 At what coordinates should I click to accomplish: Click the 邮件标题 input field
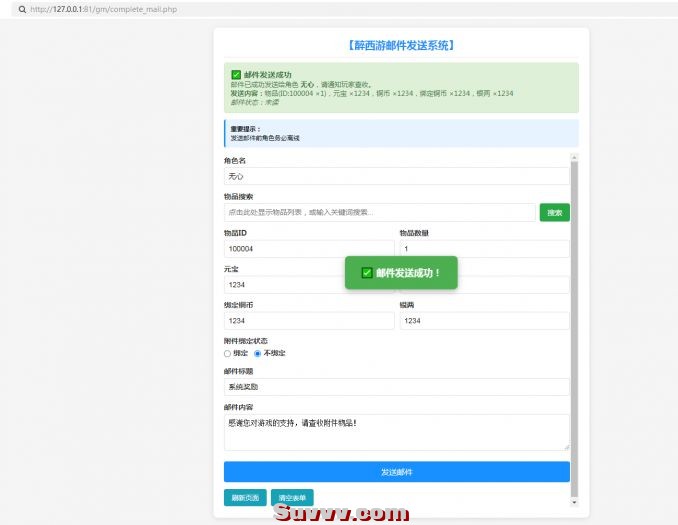tap(396, 387)
